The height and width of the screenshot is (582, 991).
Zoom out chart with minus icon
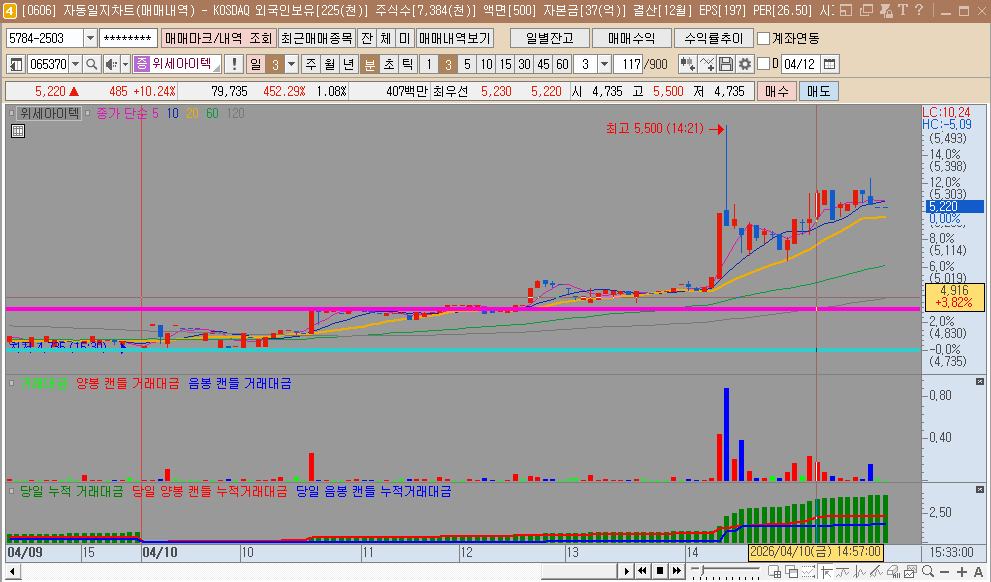coord(945,571)
